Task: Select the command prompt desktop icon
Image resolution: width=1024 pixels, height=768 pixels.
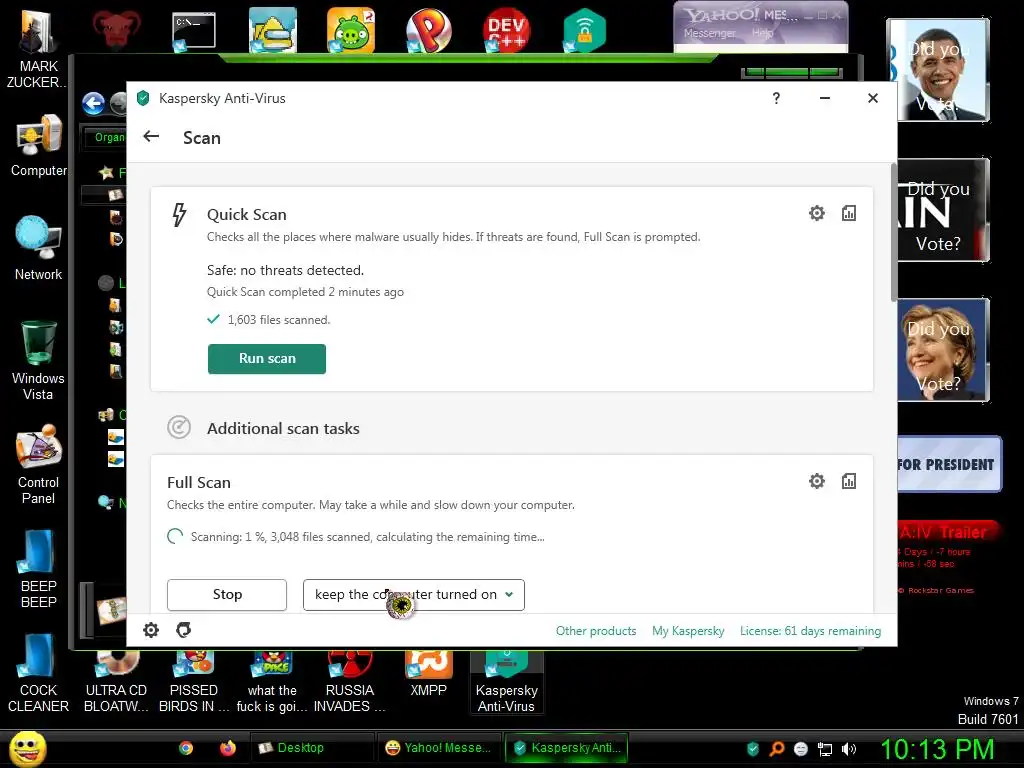Action: (x=193, y=31)
